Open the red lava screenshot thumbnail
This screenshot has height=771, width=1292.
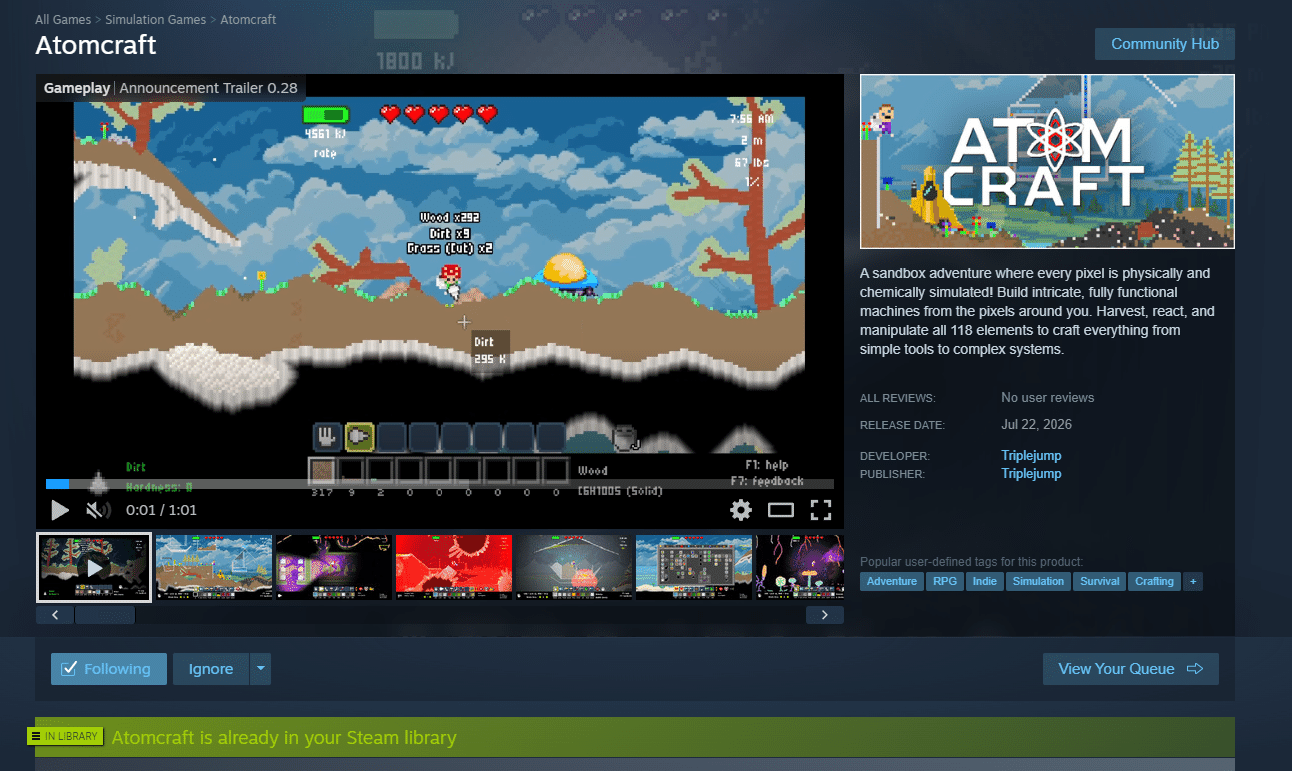(x=454, y=567)
